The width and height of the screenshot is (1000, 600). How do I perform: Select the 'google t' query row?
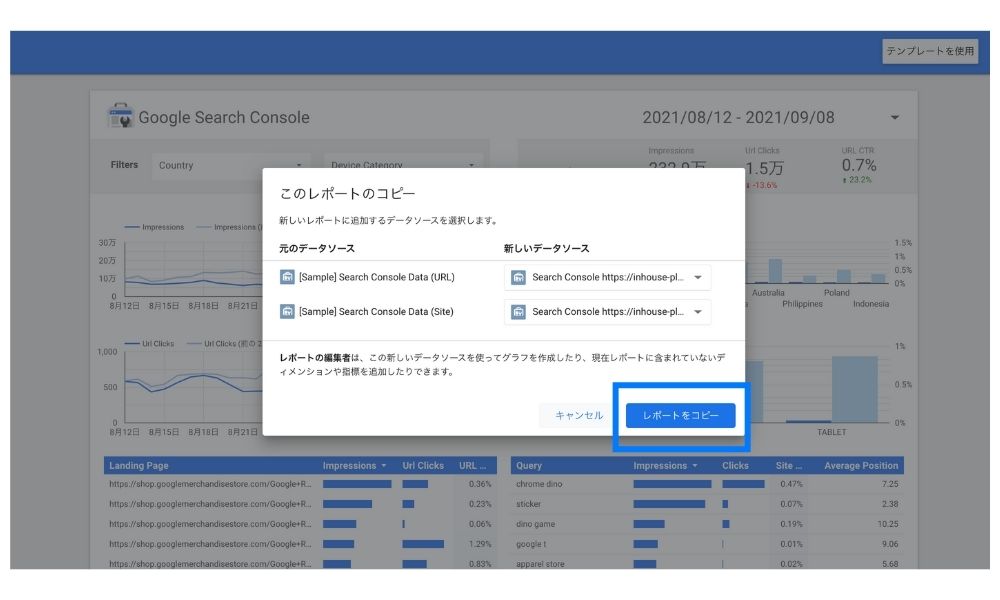(x=707, y=544)
